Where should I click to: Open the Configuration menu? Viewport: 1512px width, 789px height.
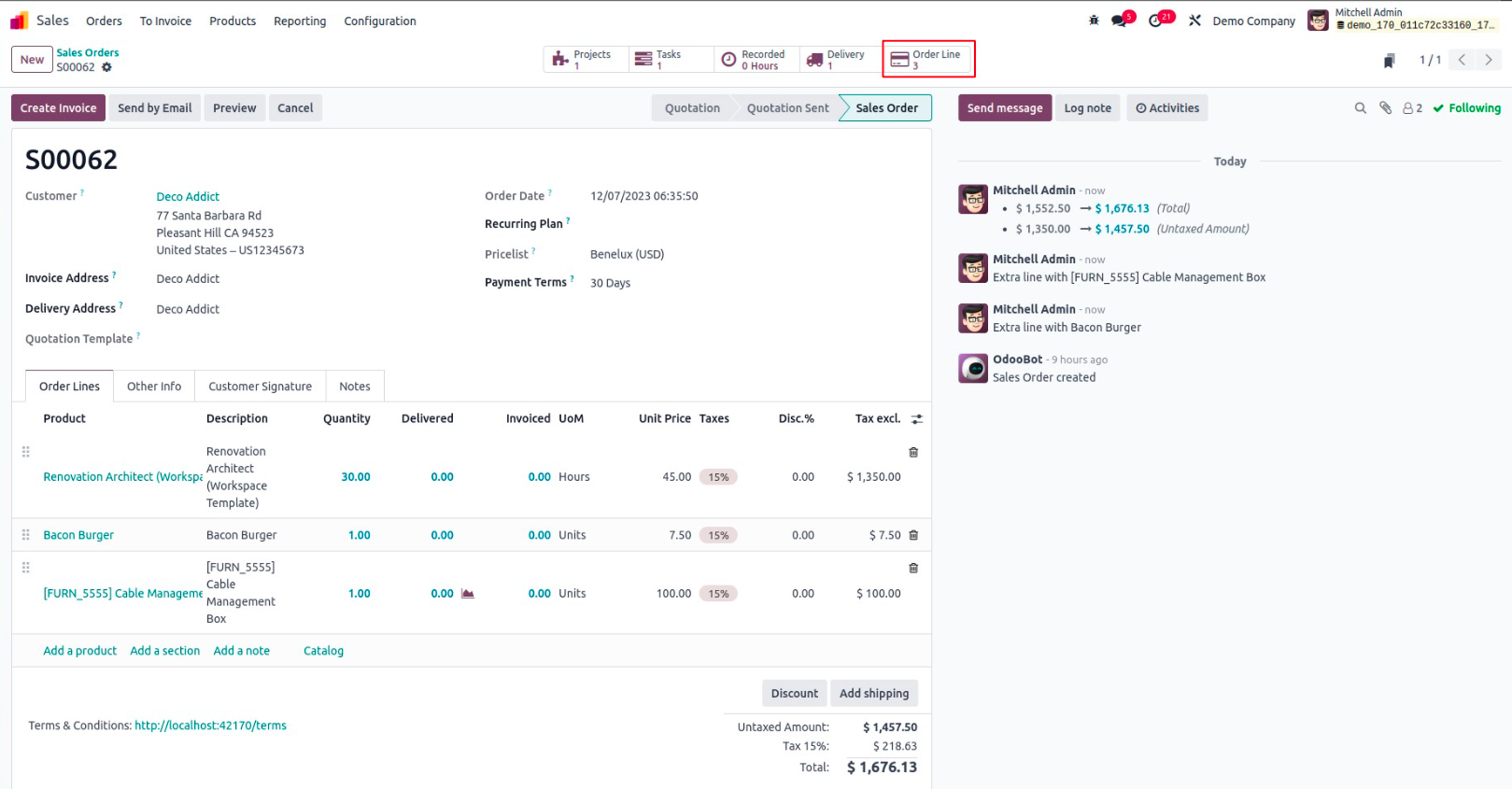point(380,21)
